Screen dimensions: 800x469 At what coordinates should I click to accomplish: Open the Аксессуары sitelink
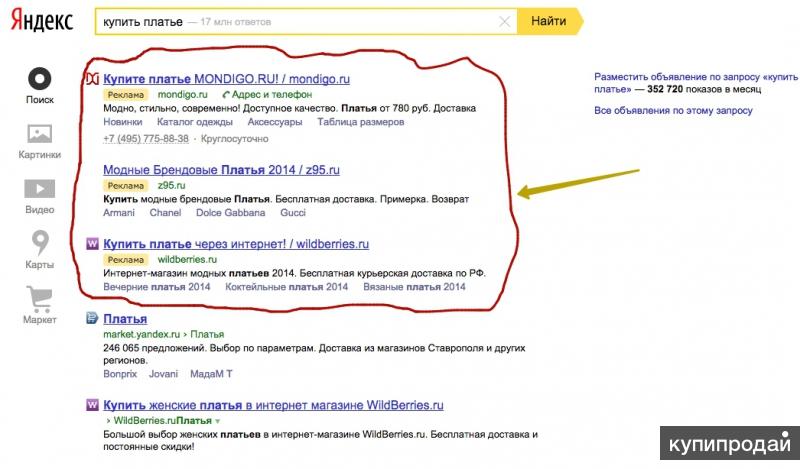click(275, 122)
